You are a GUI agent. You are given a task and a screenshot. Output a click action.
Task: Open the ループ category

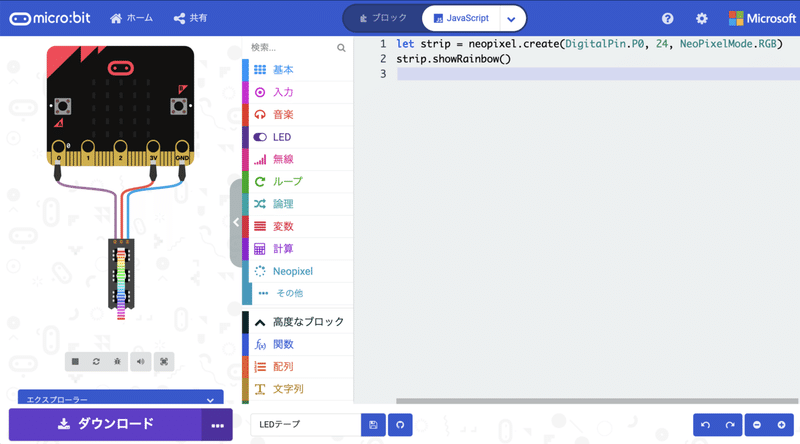pos(298,182)
